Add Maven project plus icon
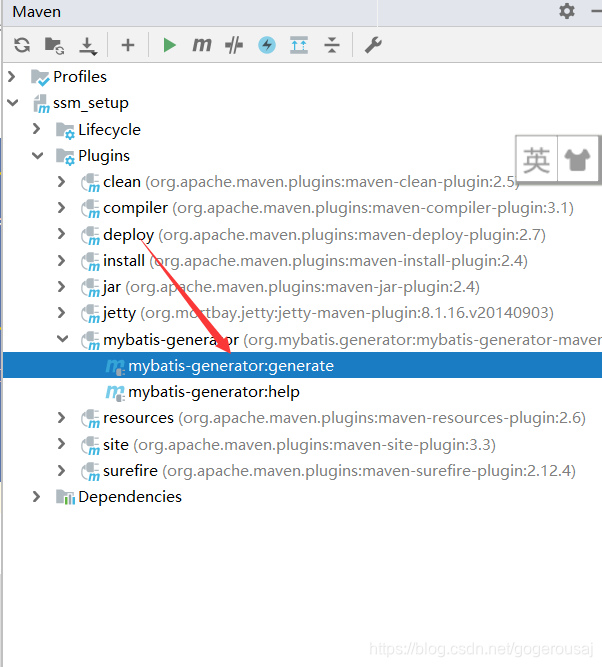This screenshot has width=602, height=667. 128,45
